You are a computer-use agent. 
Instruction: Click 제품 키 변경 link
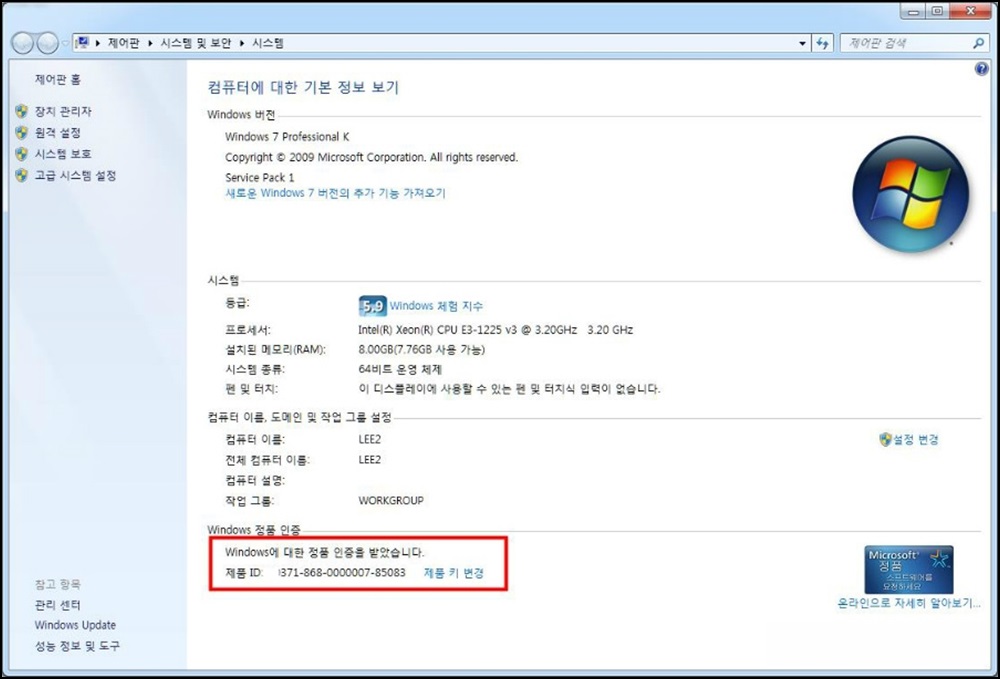coord(453,573)
